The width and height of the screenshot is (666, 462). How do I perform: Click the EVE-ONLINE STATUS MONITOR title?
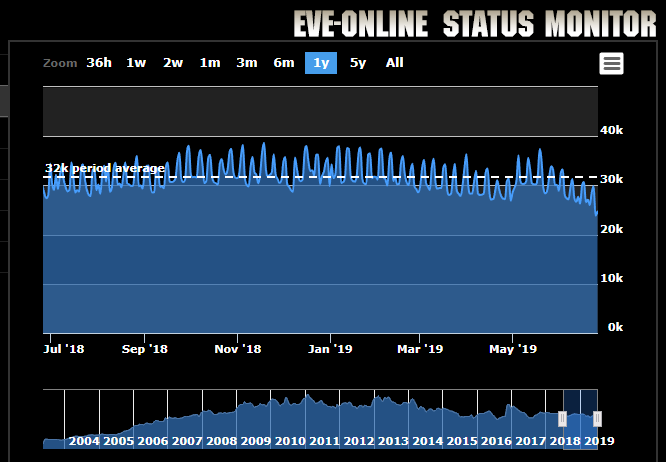coord(475,24)
